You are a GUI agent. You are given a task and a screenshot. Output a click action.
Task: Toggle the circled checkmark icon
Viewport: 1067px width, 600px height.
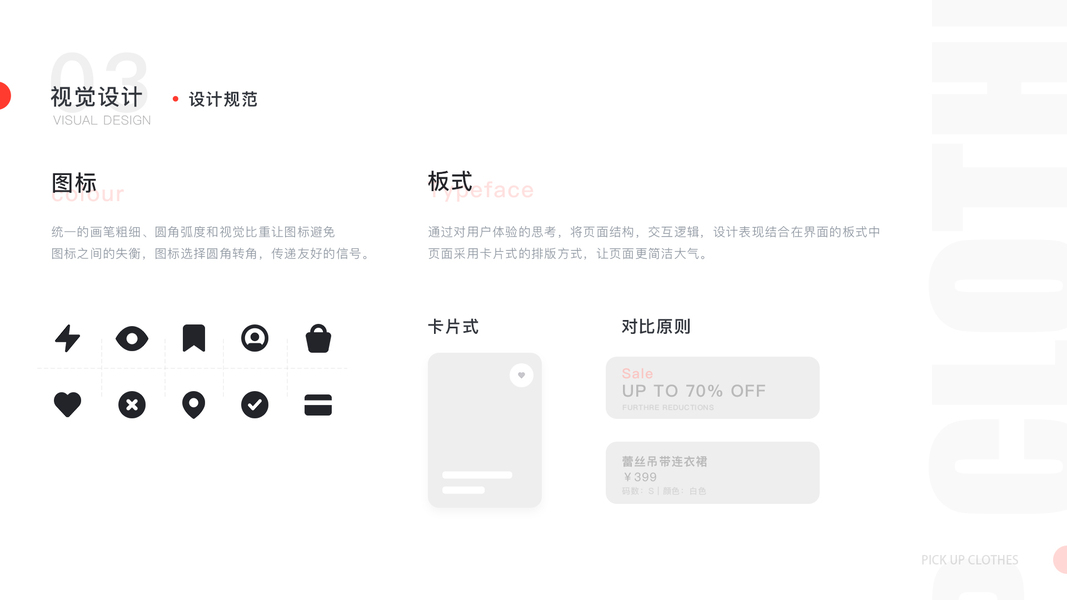(255, 405)
